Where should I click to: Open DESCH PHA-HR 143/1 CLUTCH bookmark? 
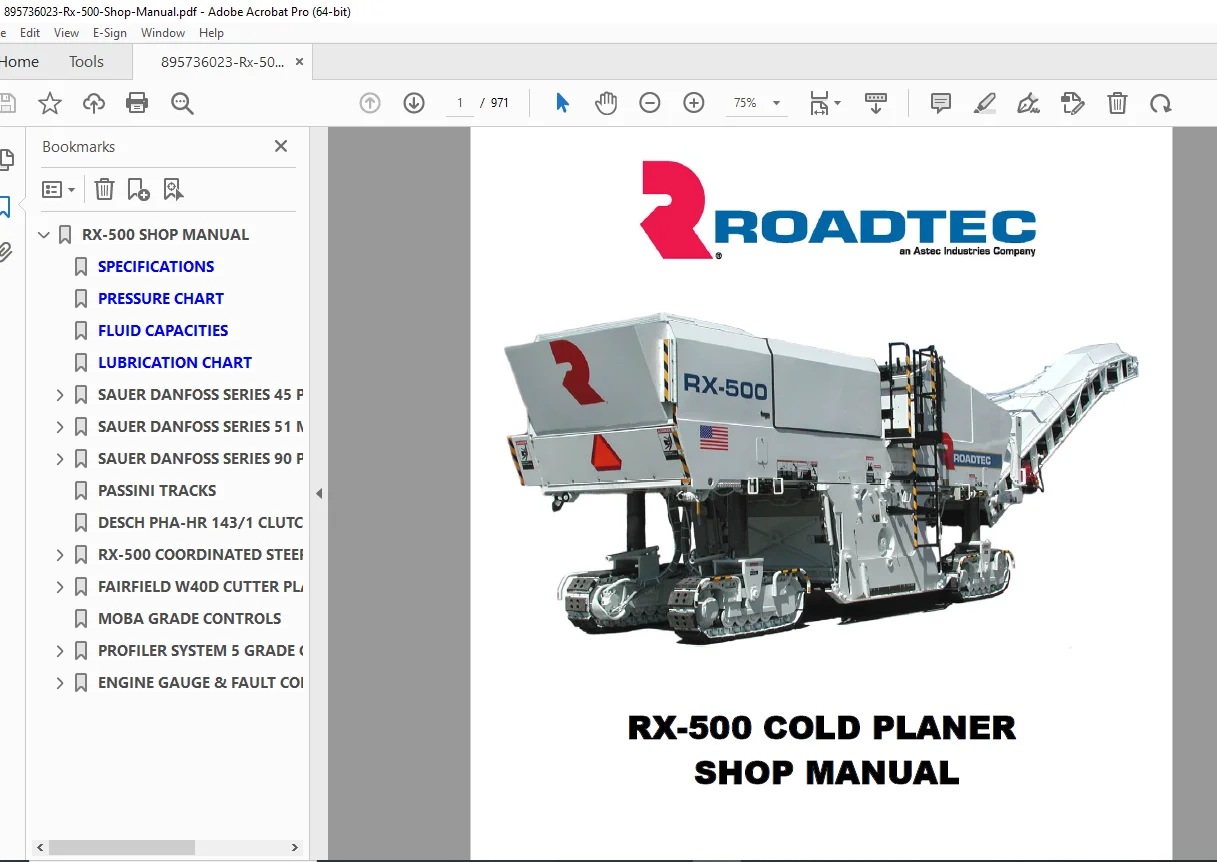[x=200, y=523]
